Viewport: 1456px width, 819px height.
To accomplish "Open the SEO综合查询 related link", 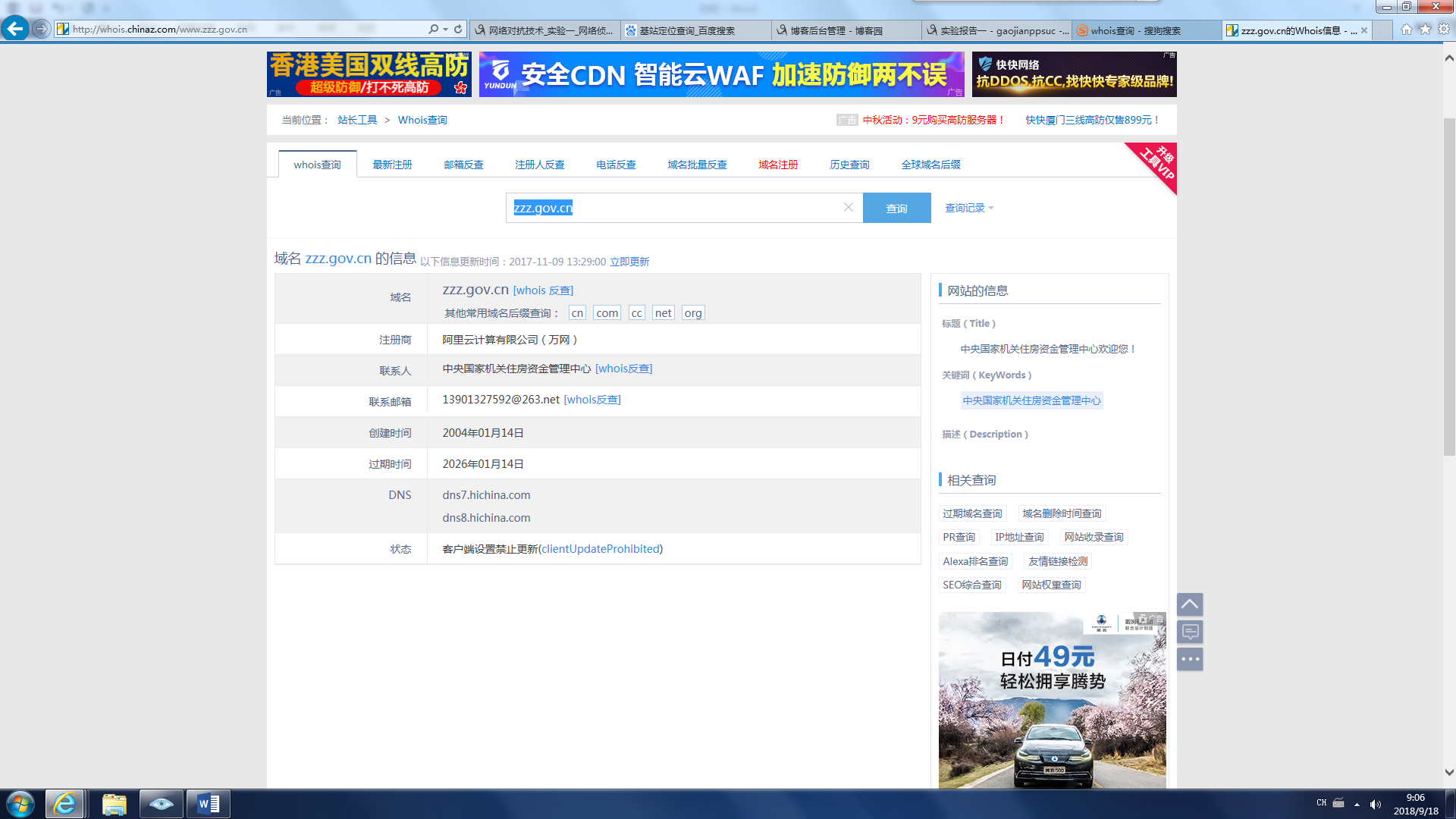I will pos(972,585).
